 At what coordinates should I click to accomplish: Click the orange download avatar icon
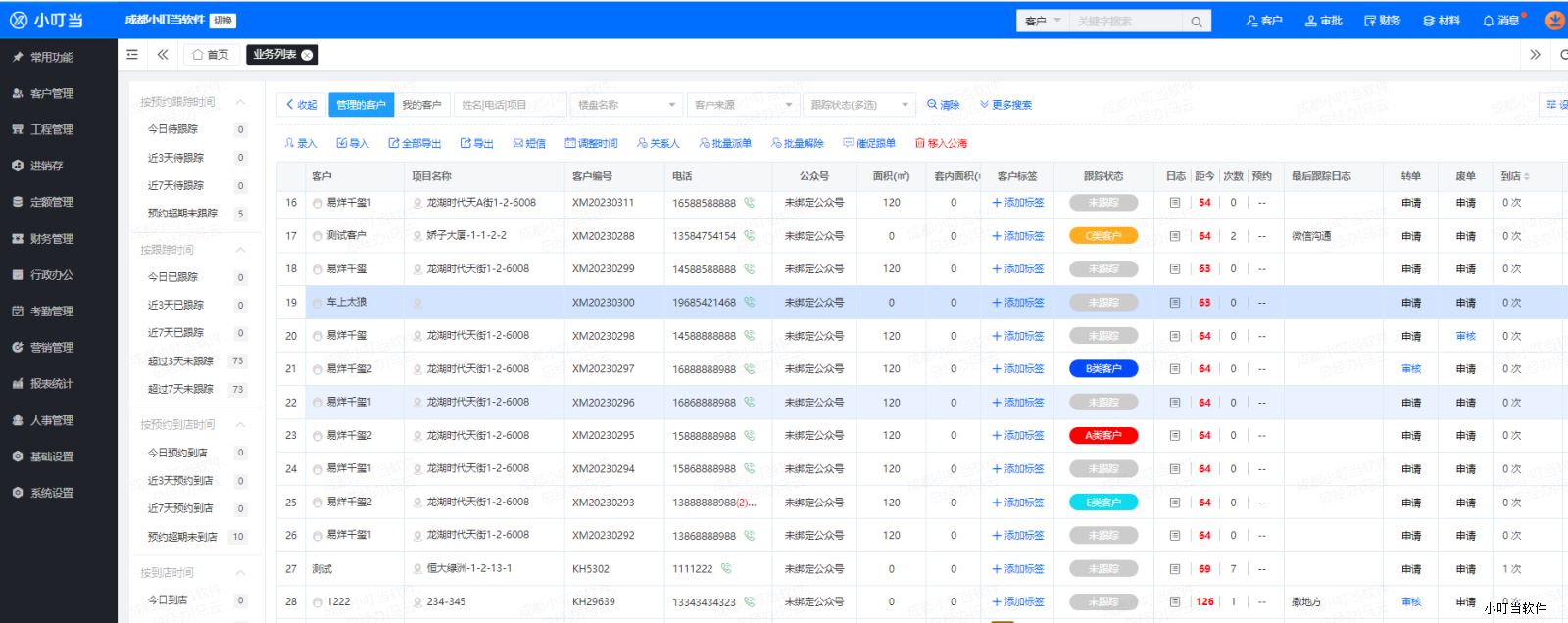1554,21
